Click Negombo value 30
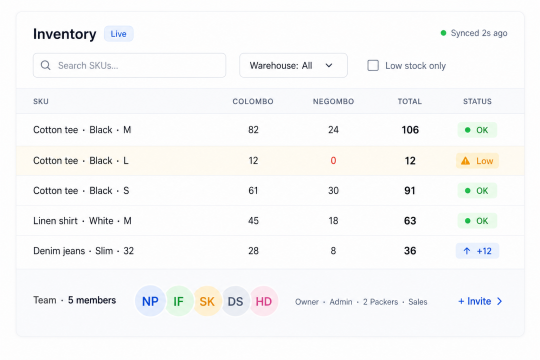Viewport: 540px width, 360px height. tap(333, 191)
